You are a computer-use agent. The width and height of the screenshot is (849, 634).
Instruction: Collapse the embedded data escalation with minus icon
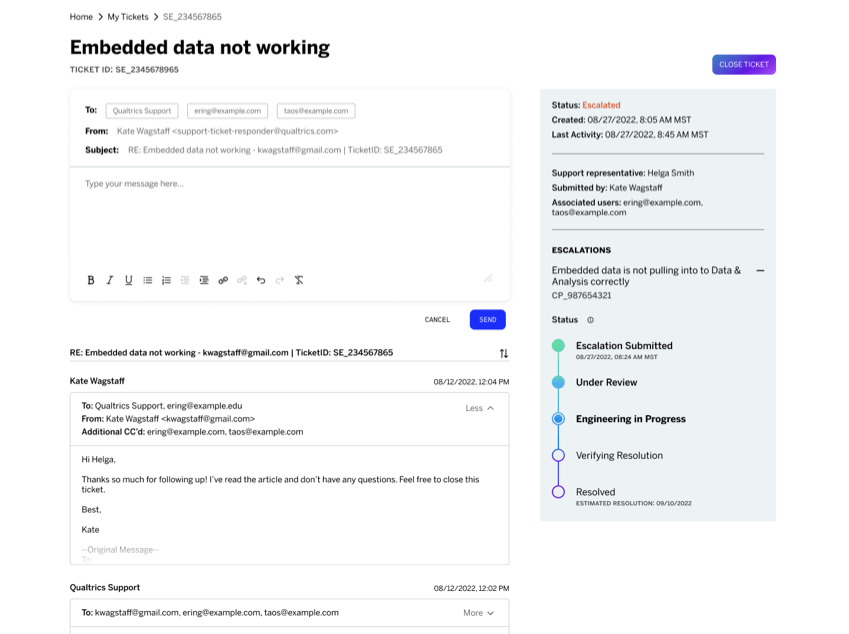click(760, 270)
